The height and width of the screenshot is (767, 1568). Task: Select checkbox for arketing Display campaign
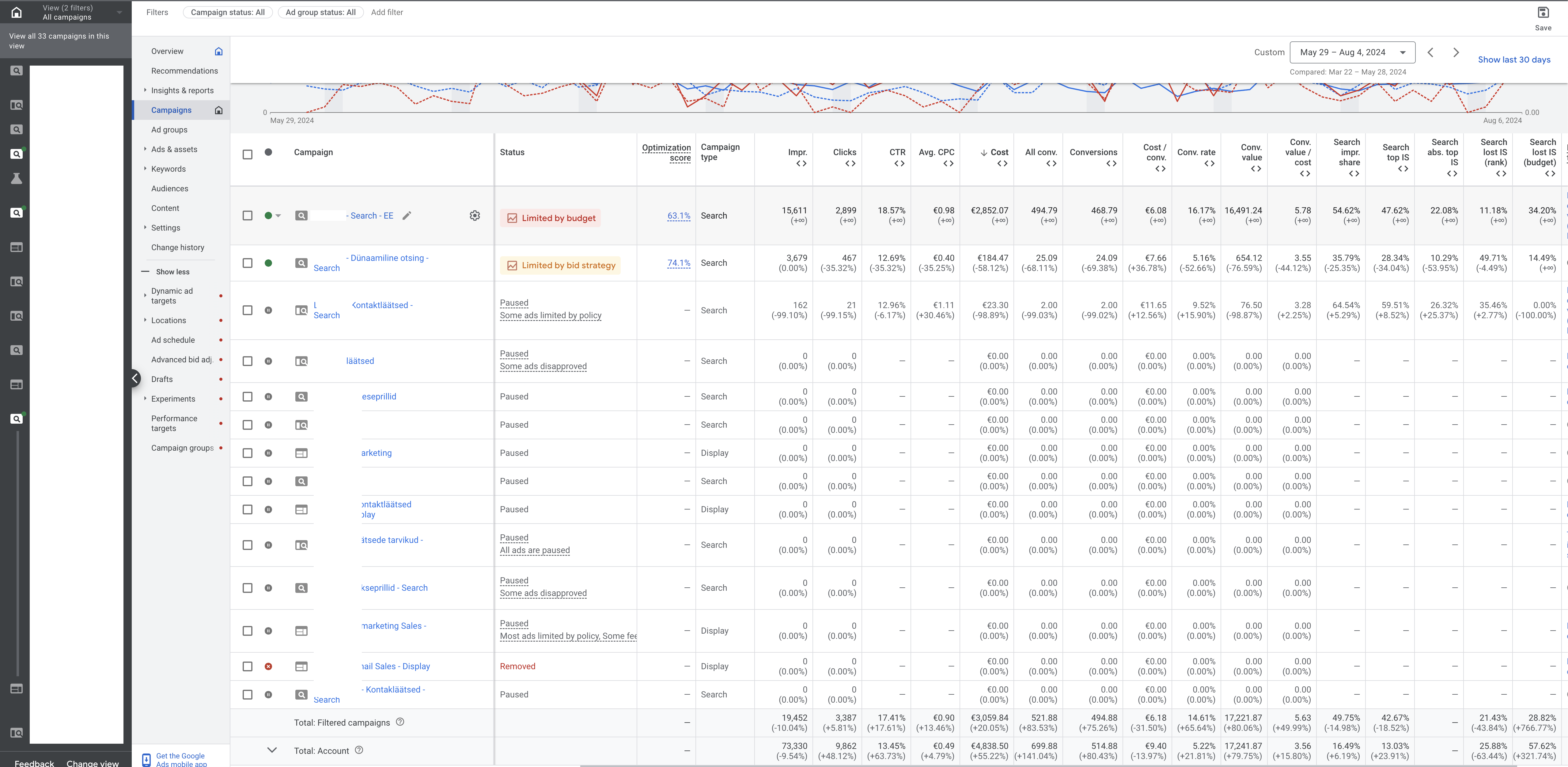coord(247,453)
